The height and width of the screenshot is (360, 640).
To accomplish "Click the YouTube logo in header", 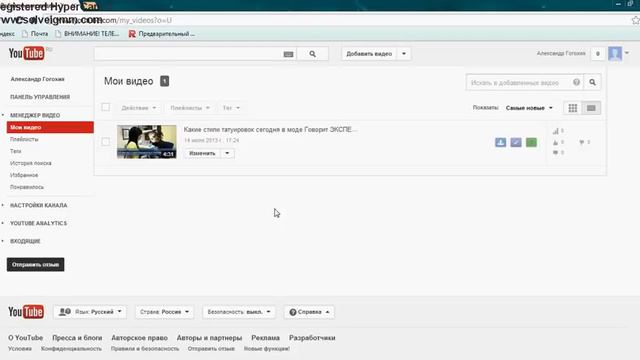I will (x=27, y=53).
